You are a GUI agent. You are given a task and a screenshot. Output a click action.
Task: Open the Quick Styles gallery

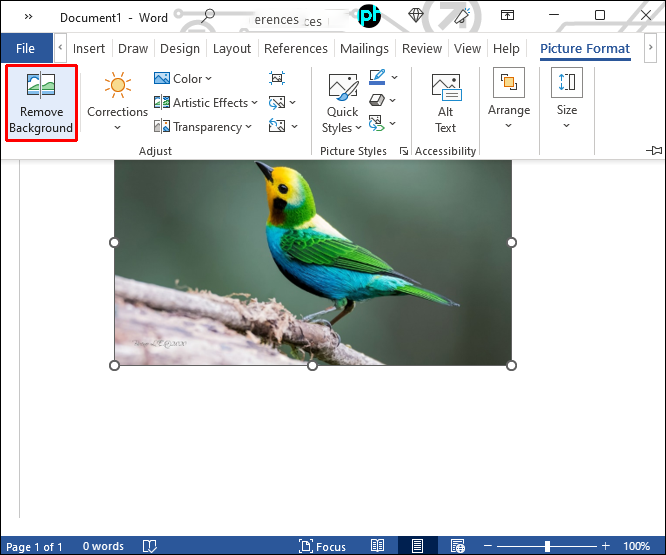[342, 103]
